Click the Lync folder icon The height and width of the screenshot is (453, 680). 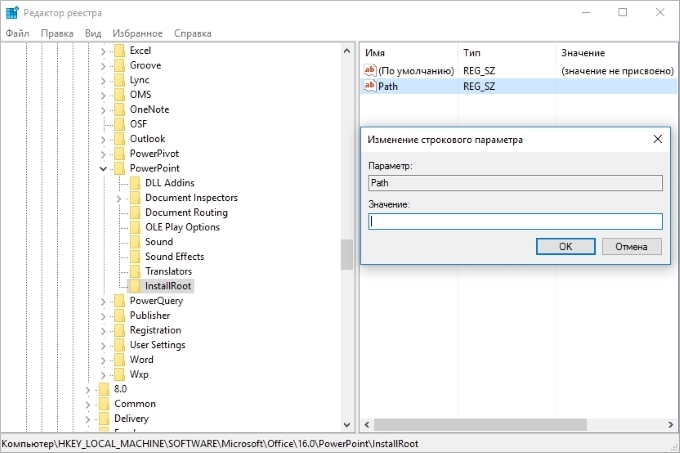[x=119, y=80]
